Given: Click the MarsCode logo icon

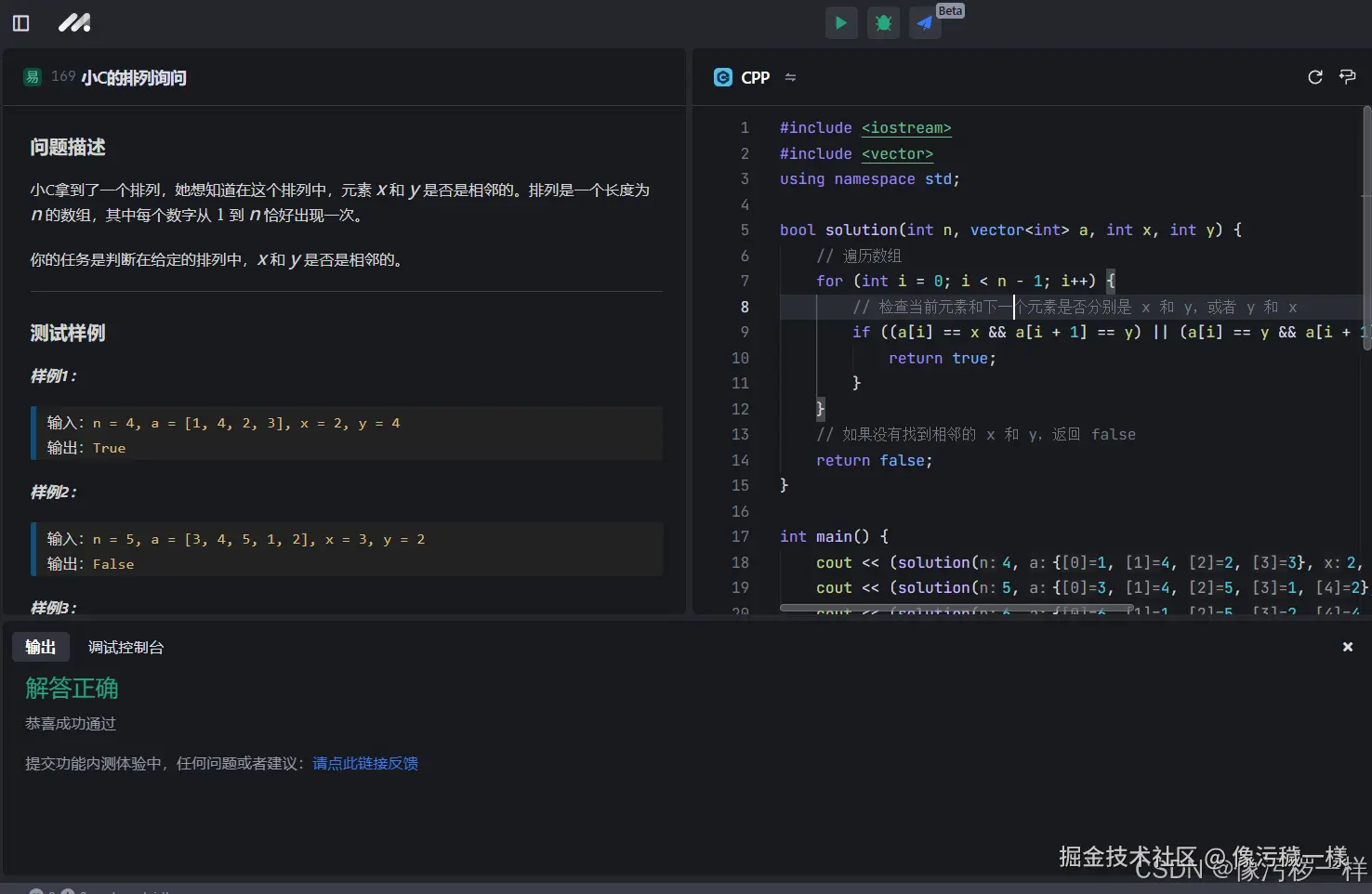Looking at the screenshot, I should (x=74, y=22).
